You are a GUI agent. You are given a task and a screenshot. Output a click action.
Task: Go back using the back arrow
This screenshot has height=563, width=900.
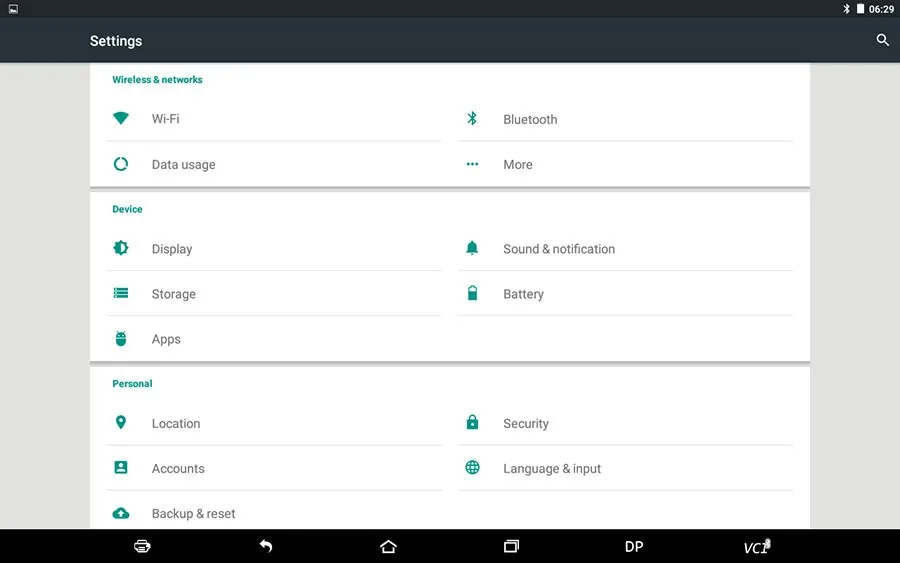[265, 546]
